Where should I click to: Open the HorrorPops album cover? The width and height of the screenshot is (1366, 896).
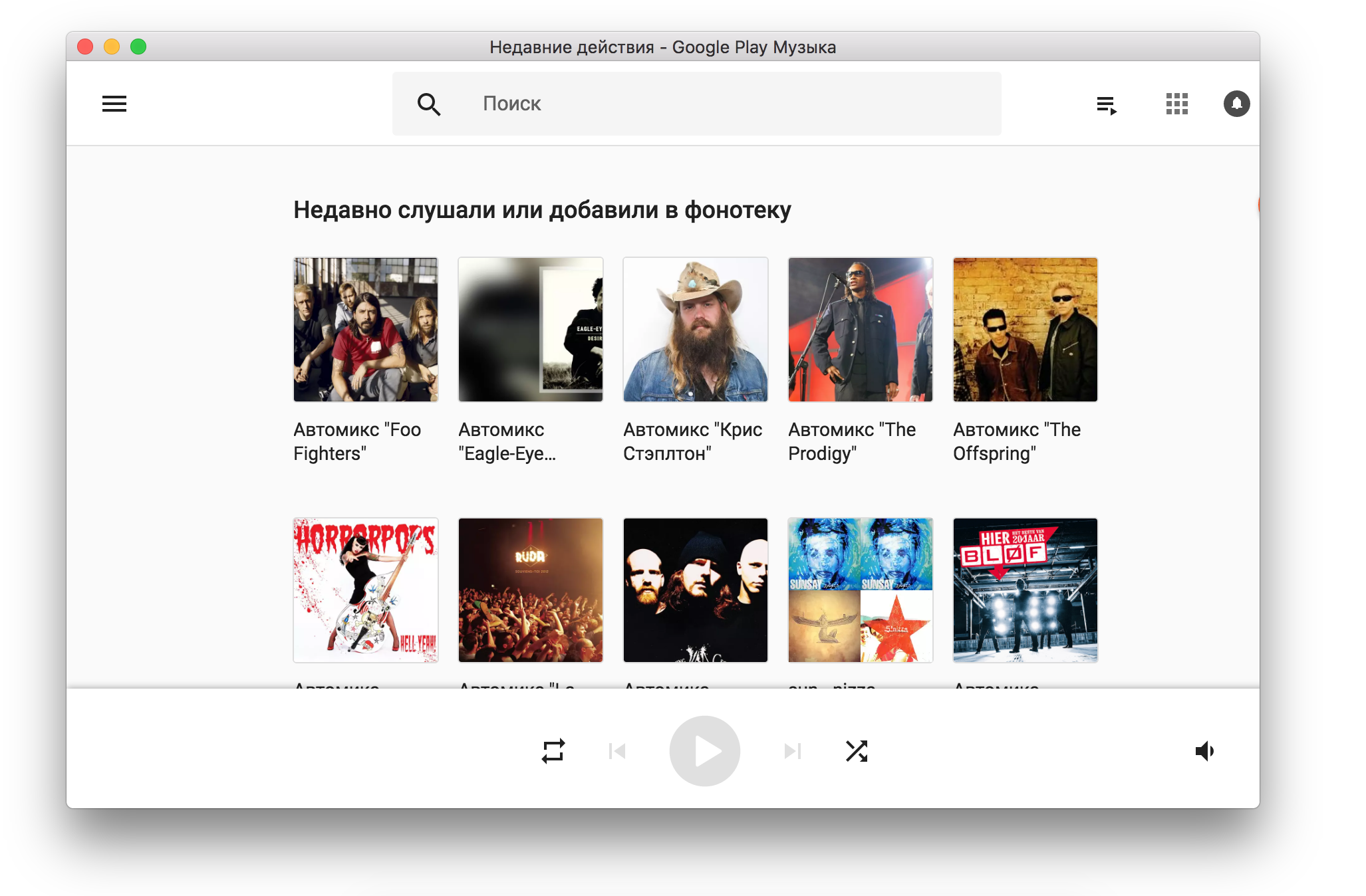(x=366, y=590)
